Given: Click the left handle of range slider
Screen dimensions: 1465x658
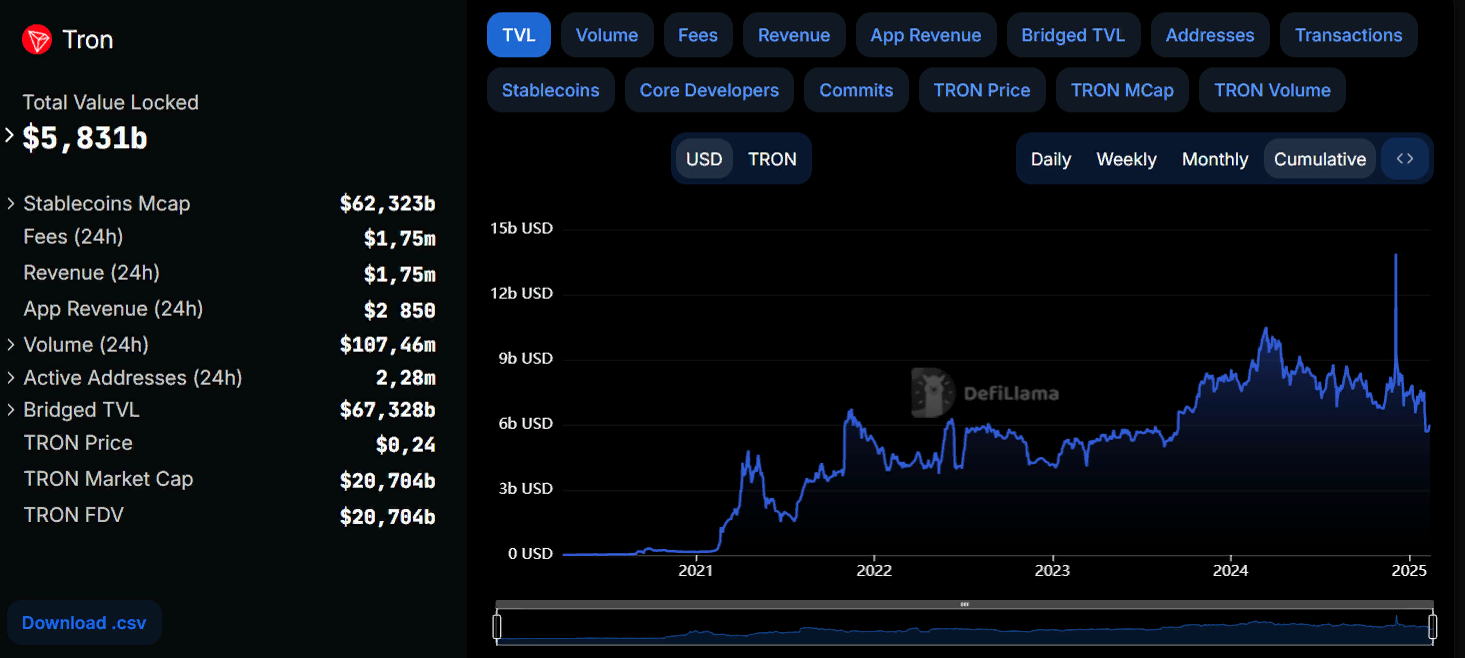Looking at the screenshot, I should coord(497,627).
